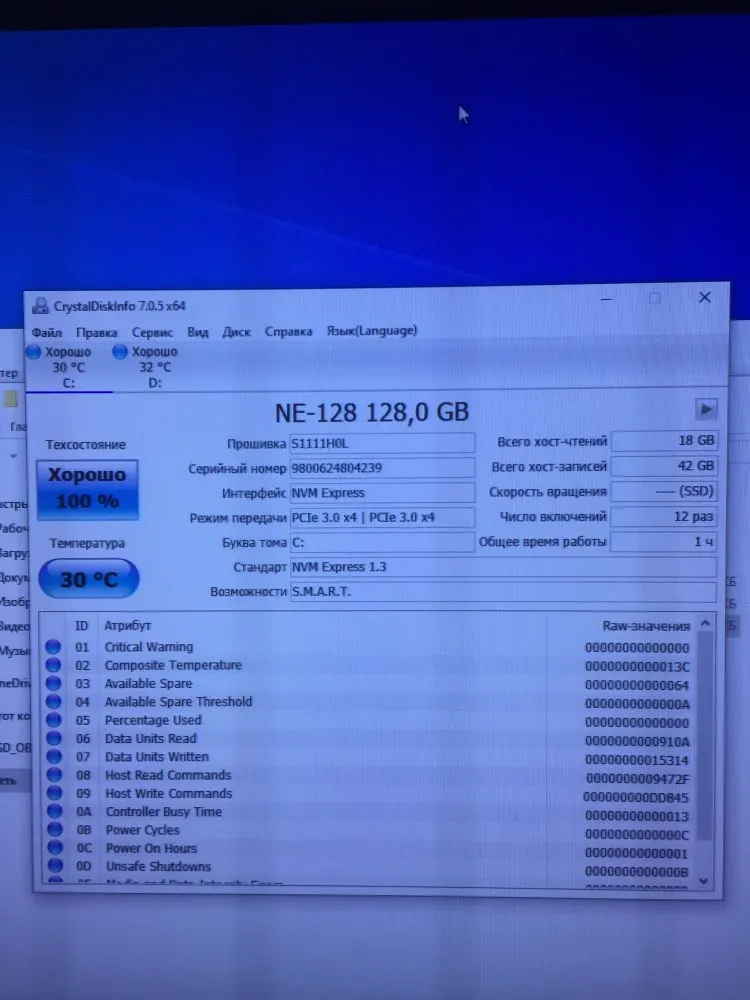The image size is (750, 1000).
Task: Open the Диск menu
Action: point(236,332)
